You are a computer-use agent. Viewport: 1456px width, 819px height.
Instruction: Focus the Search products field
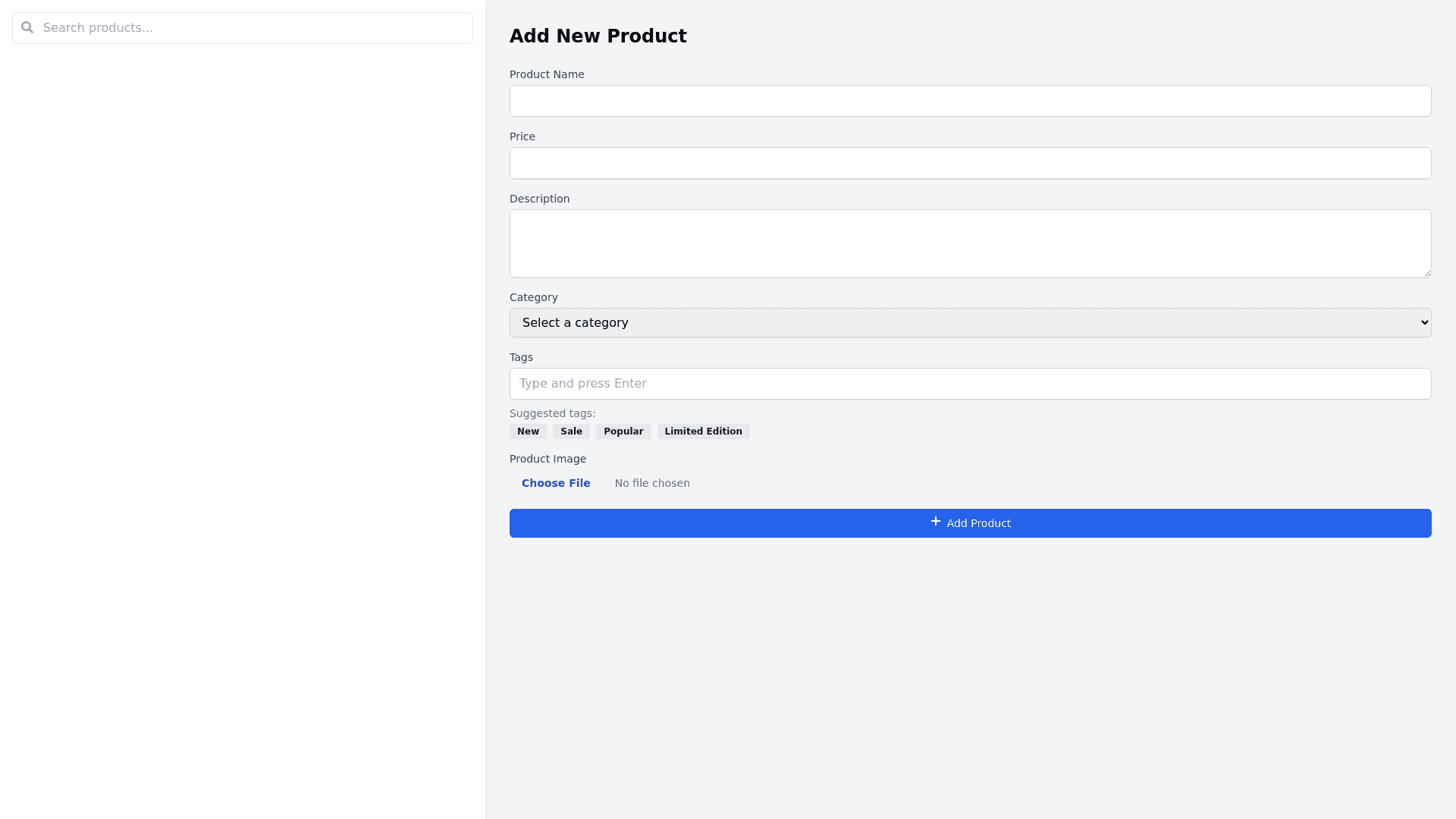[x=250, y=28]
